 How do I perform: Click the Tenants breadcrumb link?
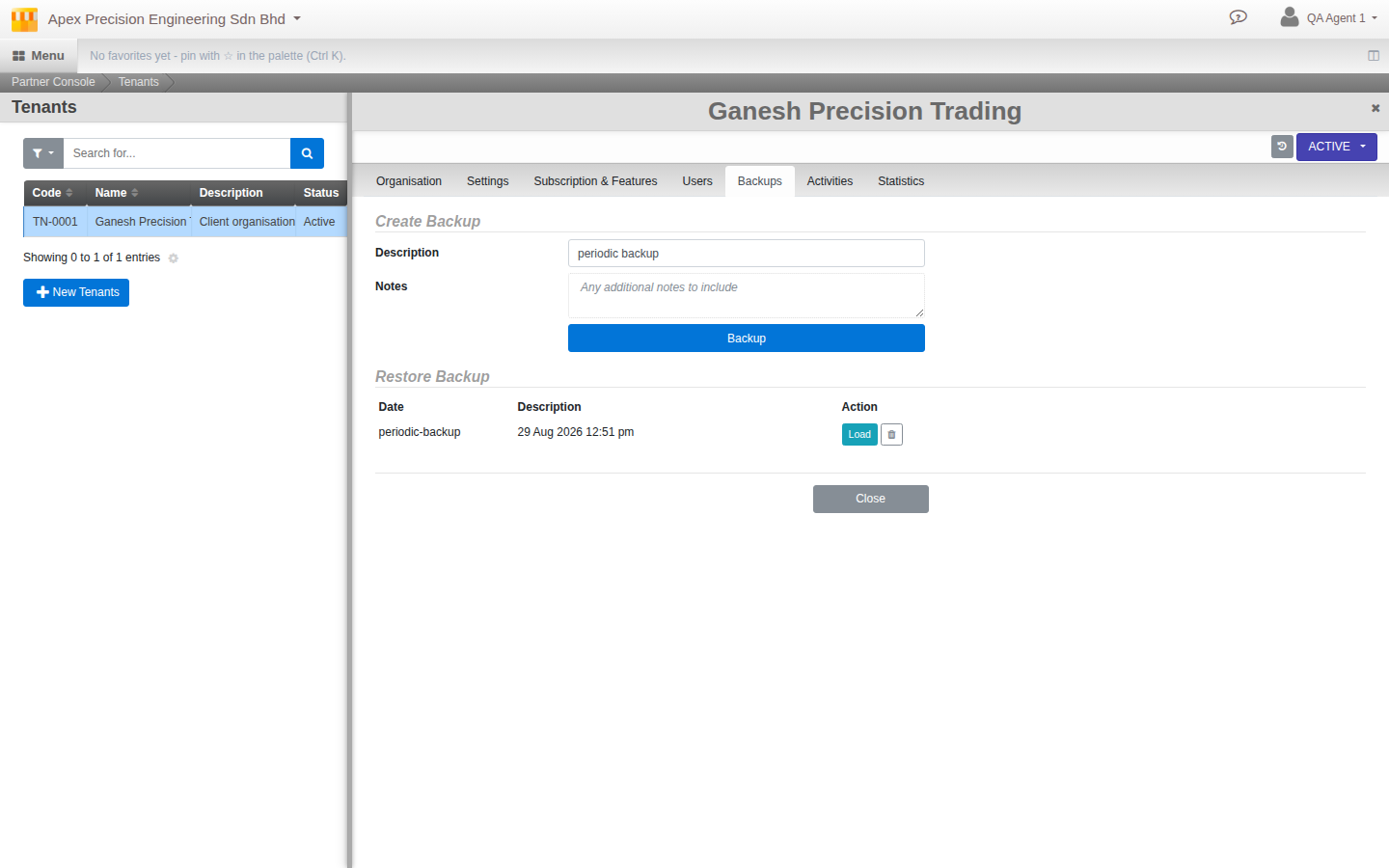pyautogui.click(x=139, y=82)
